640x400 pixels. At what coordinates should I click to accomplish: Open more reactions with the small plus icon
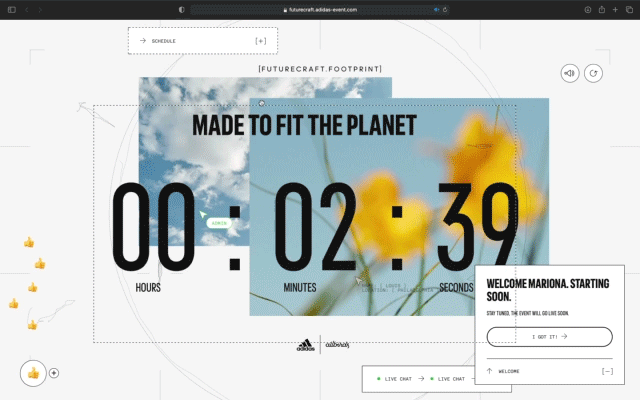54,373
